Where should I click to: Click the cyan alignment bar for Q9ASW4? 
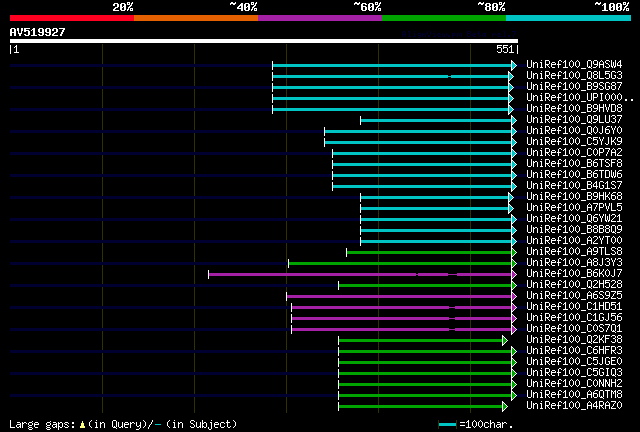coord(392,65)
